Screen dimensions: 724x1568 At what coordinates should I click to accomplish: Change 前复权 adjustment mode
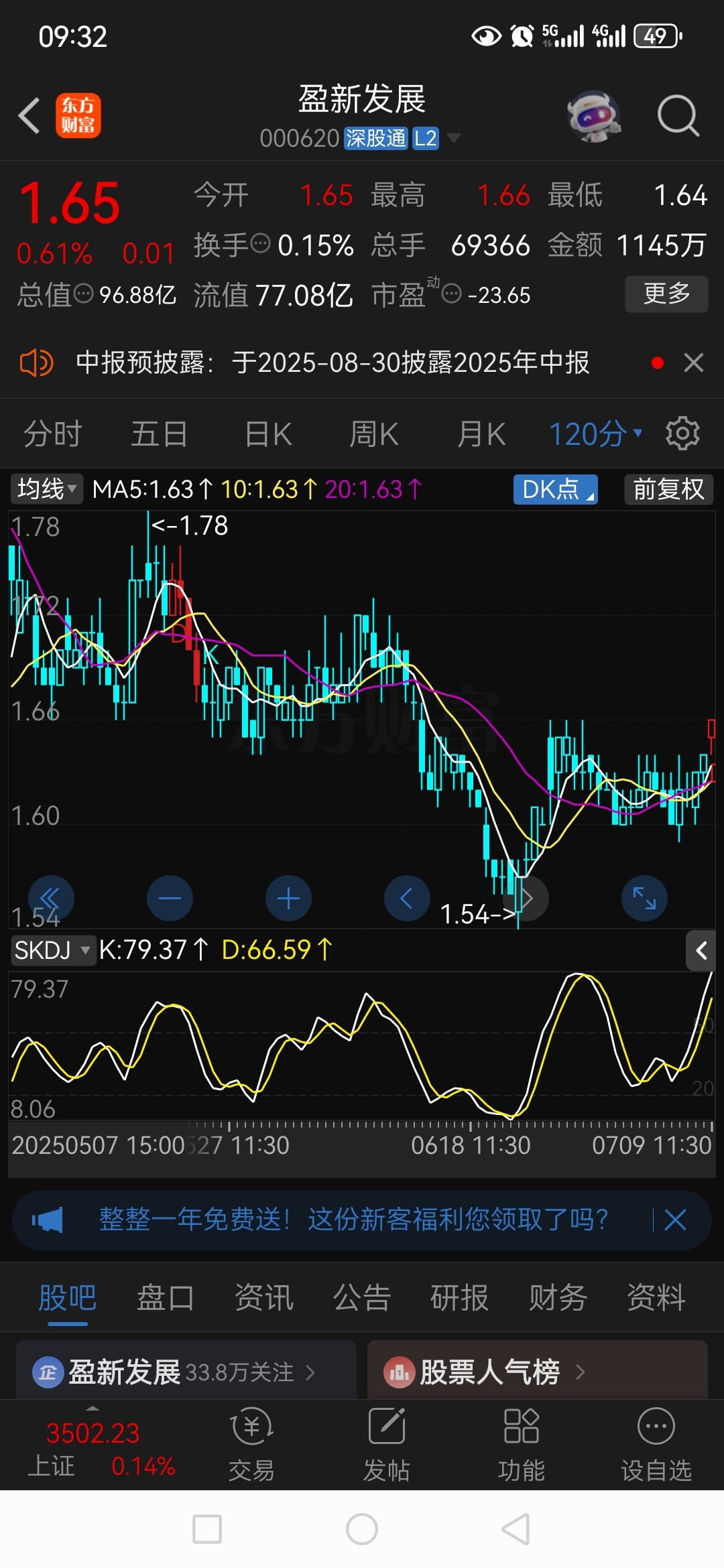pyautogui.click(x=668, y=489)
